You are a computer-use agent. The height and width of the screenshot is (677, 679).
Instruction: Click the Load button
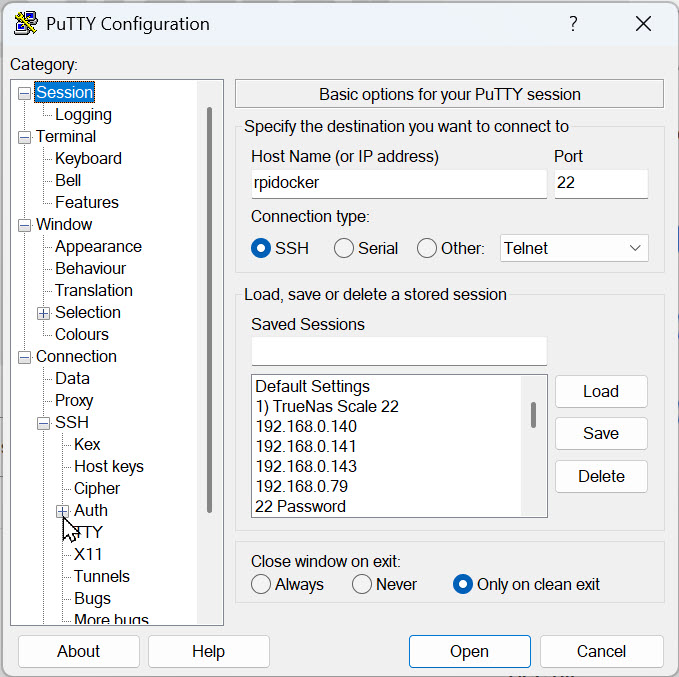coord(601,392)
